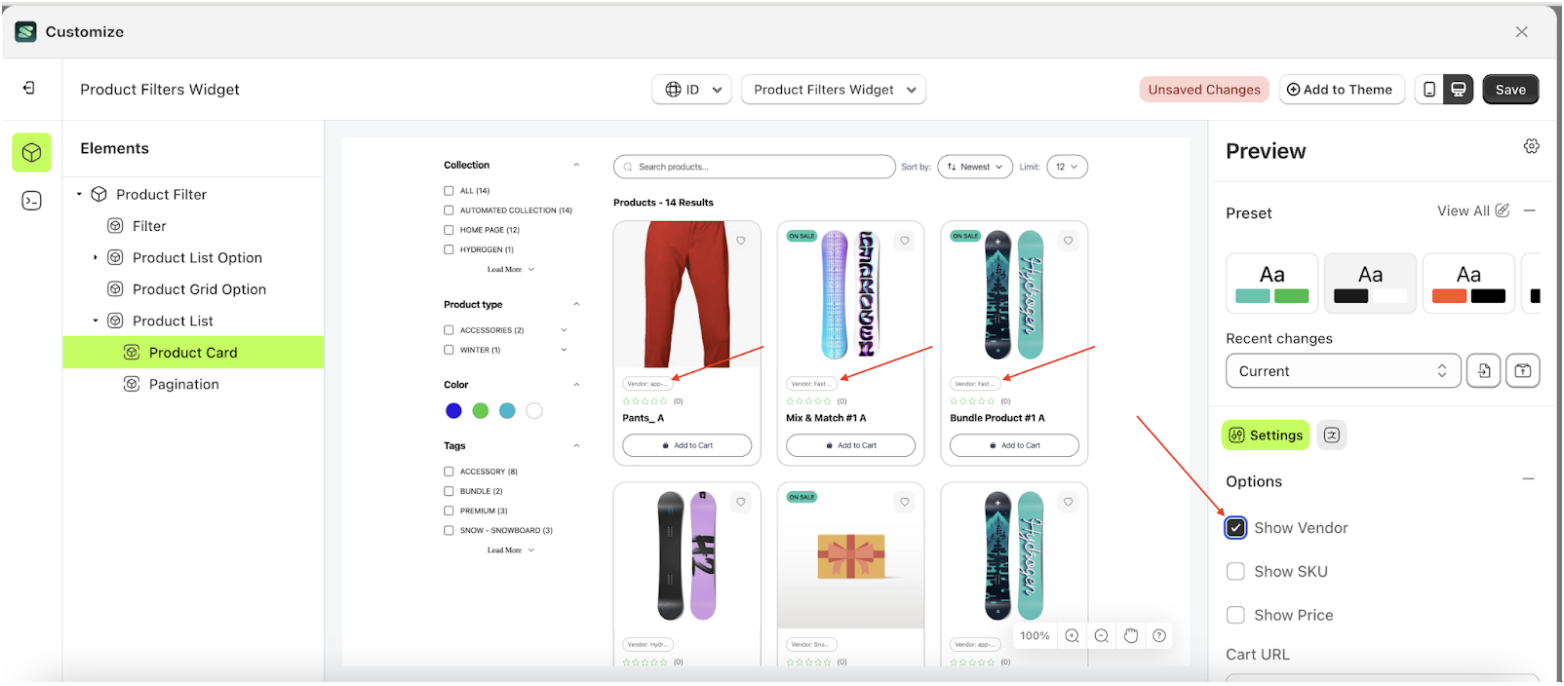This screenshot has width=1564, height=686.
Task: Select Product Grid Option element
Action: coord(199,289)
